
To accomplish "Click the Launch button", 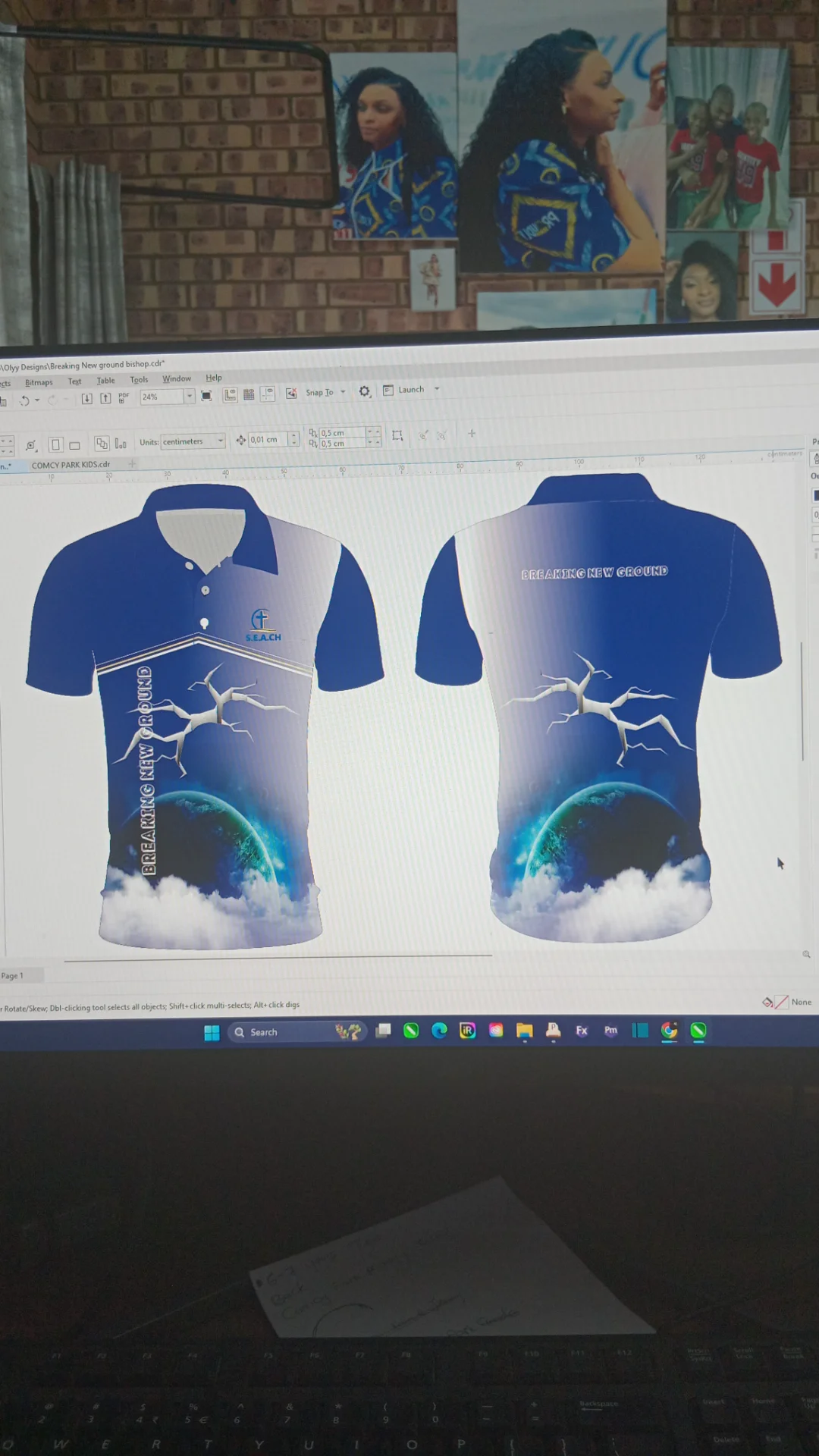I will [410, 390].
